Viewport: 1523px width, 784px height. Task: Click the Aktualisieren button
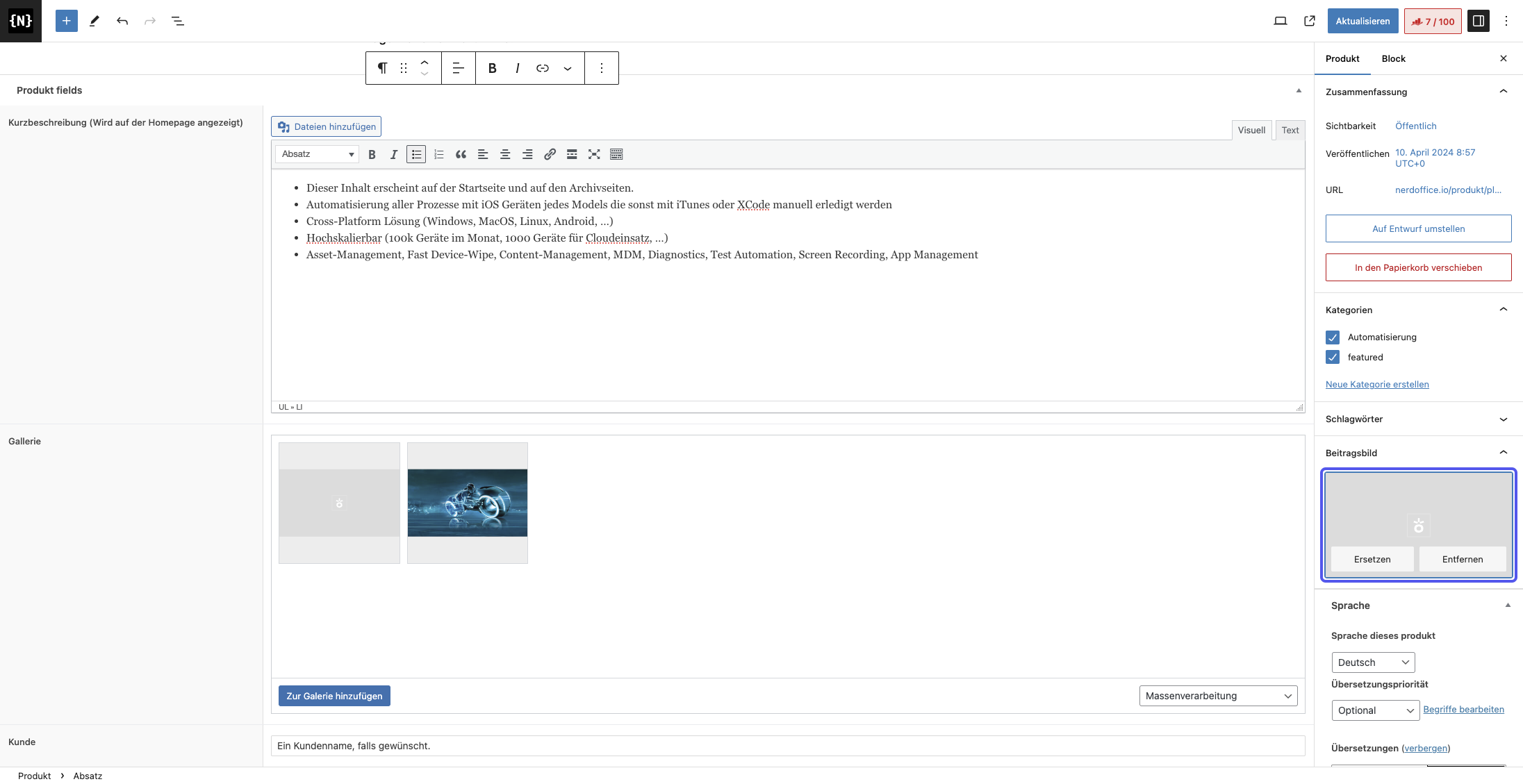tap(1363, 21)
